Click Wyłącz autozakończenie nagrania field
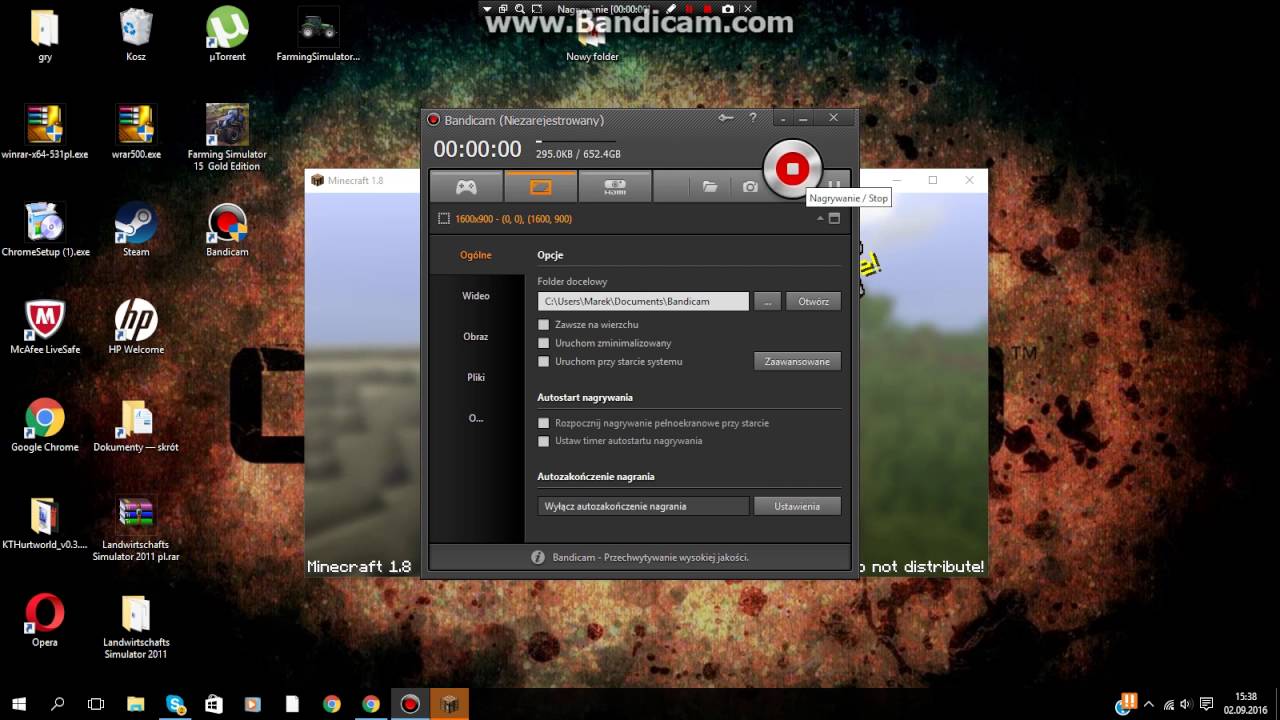Screen dimensions: 1280x720 coord(643,506)
